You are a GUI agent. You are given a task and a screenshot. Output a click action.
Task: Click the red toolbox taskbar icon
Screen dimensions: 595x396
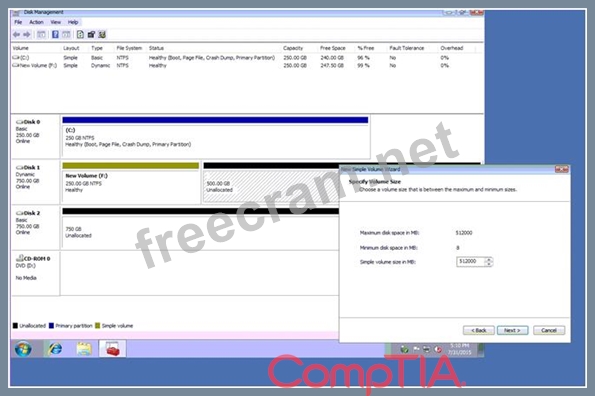tap(113, 349)
